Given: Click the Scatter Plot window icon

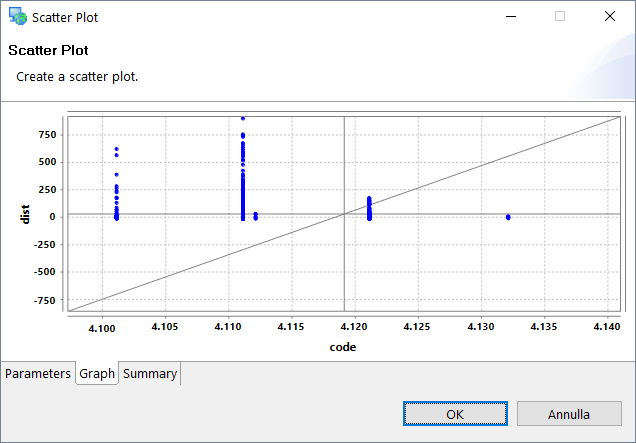Looking at the screenshot, I should [18, 17].
